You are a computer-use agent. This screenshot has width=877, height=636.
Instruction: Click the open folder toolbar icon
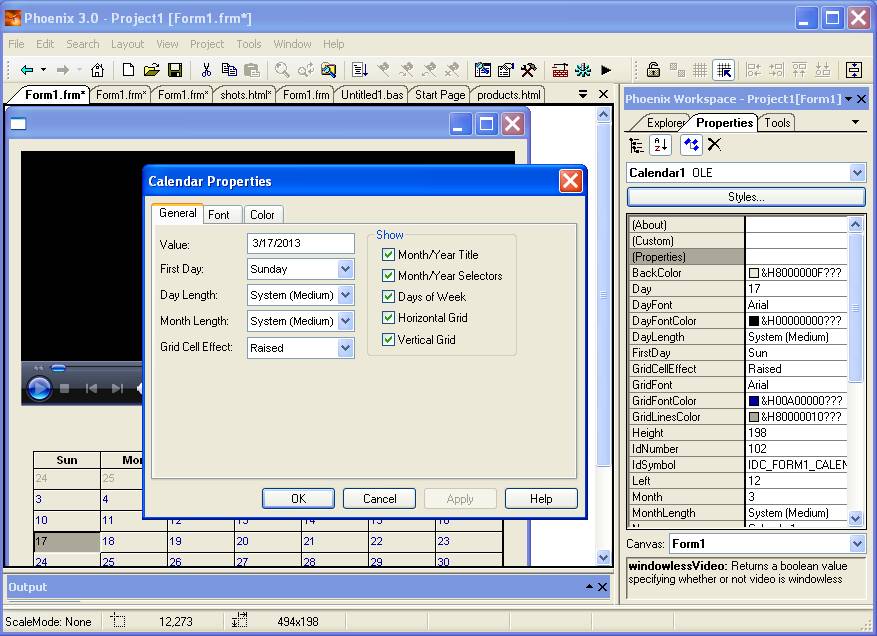(x=152, y=70)
